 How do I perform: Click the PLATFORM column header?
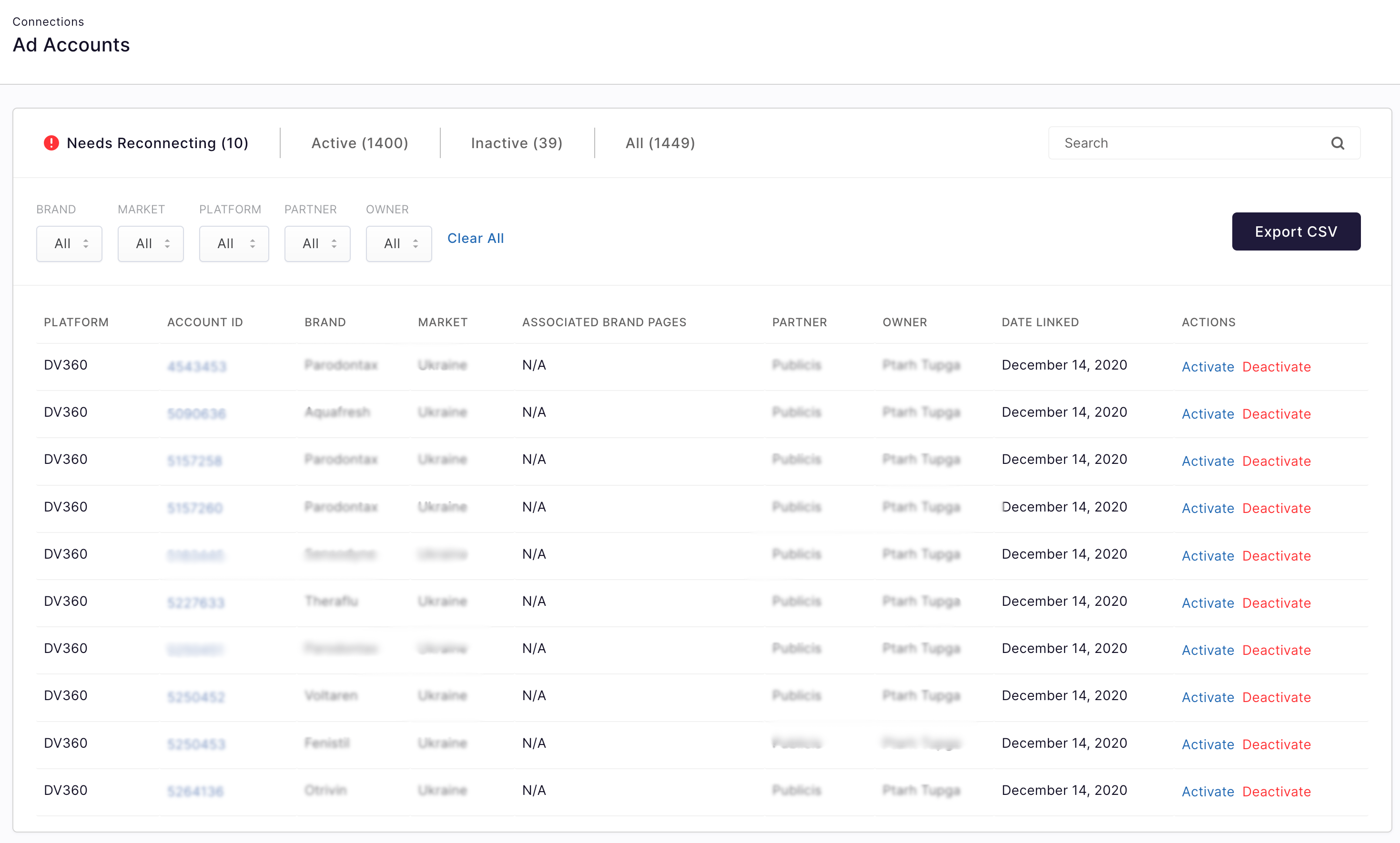[76, 322]
